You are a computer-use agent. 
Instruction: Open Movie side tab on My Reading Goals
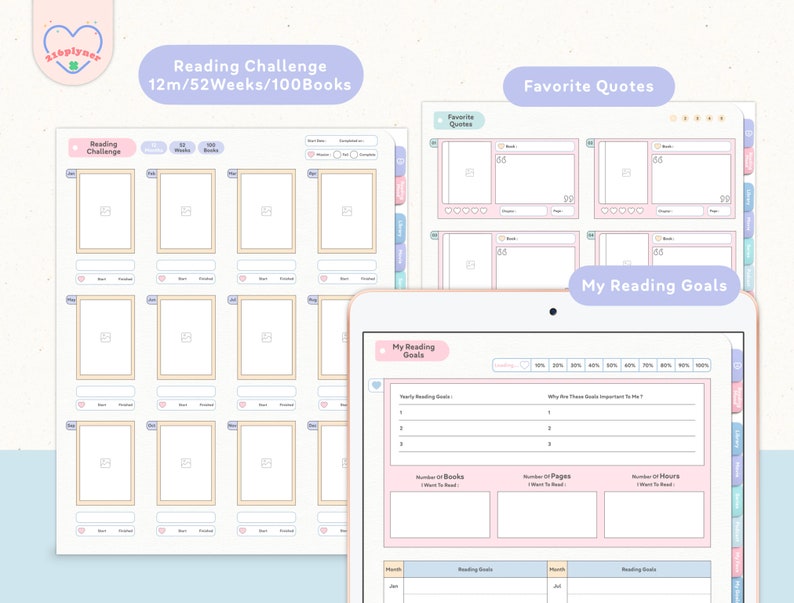pos(737,470)
